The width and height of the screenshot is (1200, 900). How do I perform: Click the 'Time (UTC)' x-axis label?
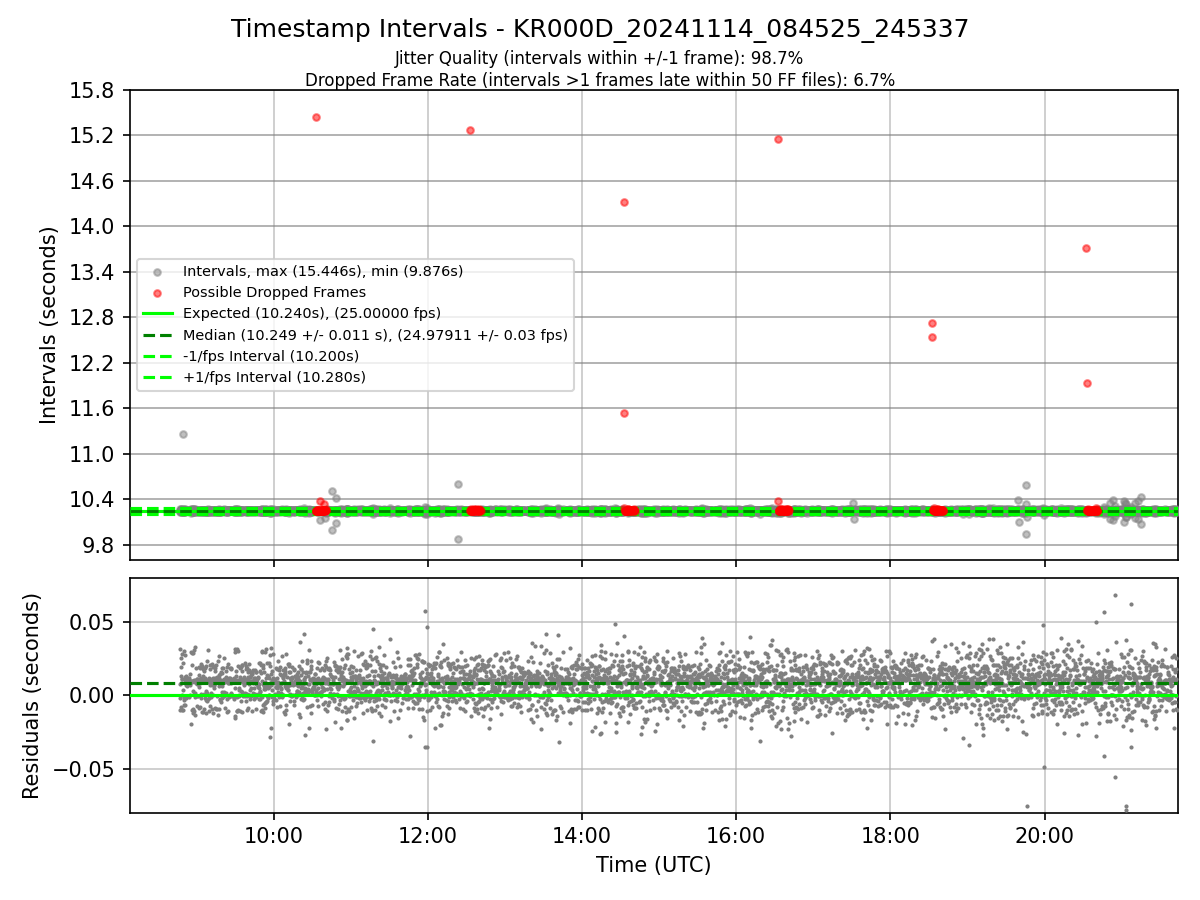tap(653, 865)
